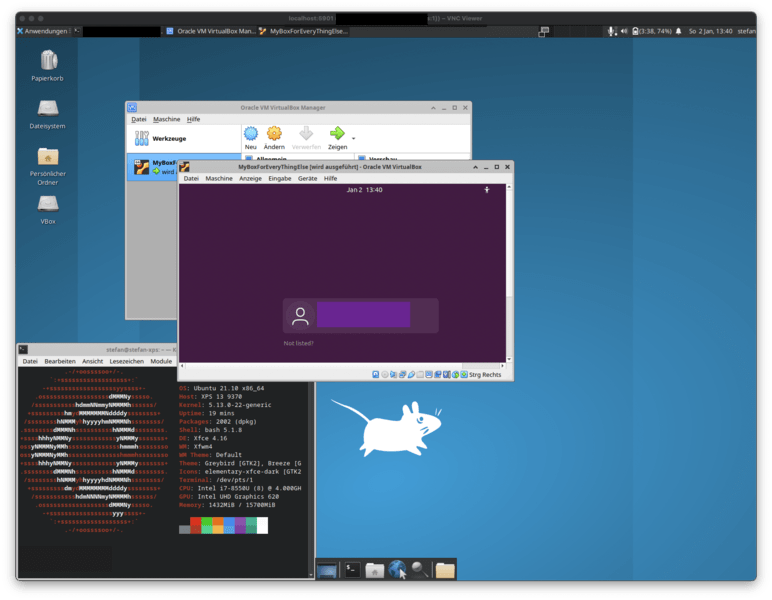772x600 pixels.
Task: Click "Jan 2 13:40" clock in the guest top bar
Action: coord(364,190)
